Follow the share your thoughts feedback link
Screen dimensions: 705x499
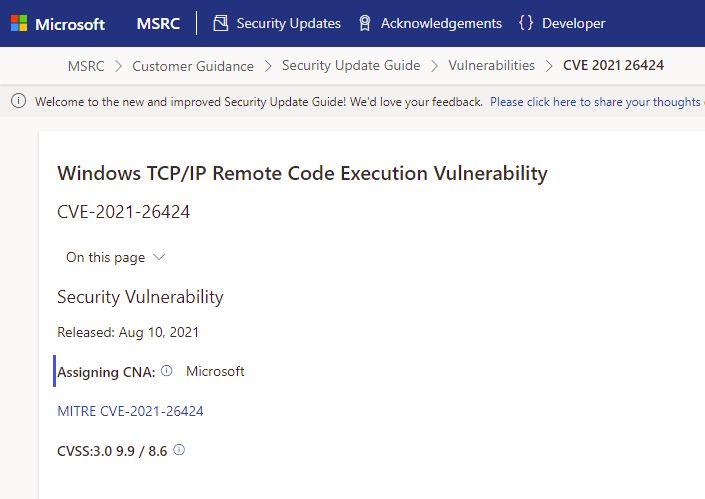[596, 102]
